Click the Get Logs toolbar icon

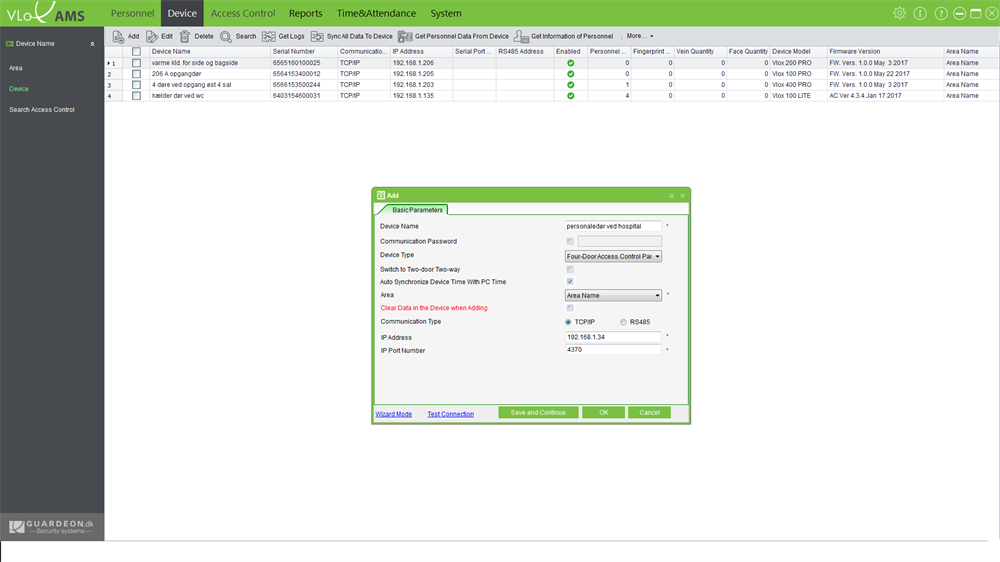click(x=269, y=36)
